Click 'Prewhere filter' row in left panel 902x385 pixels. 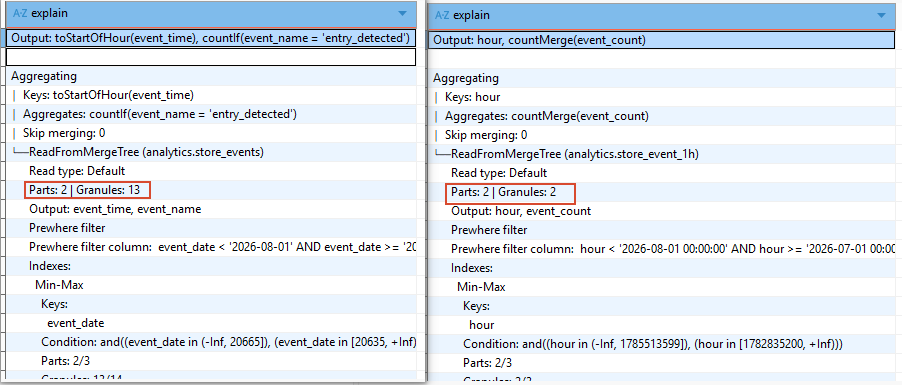tap(211, 228)
